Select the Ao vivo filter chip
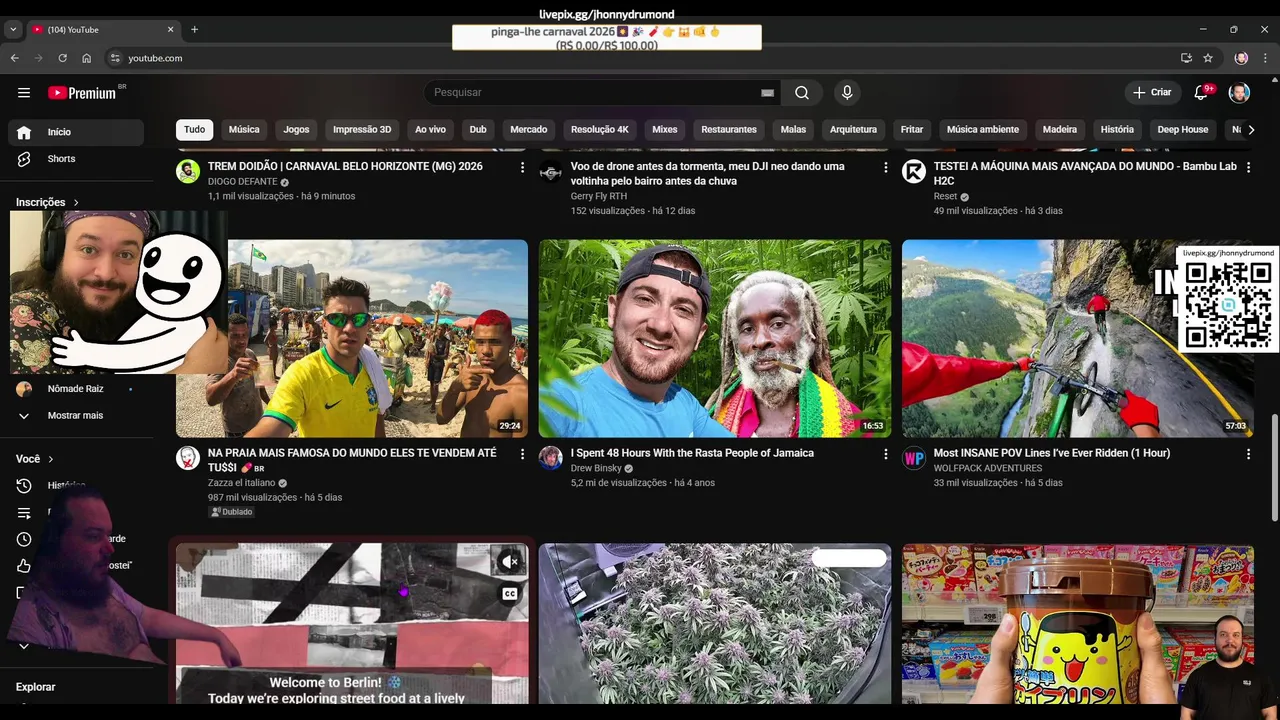The width and height of the screenshot is (1280, 720). [430, 130]
